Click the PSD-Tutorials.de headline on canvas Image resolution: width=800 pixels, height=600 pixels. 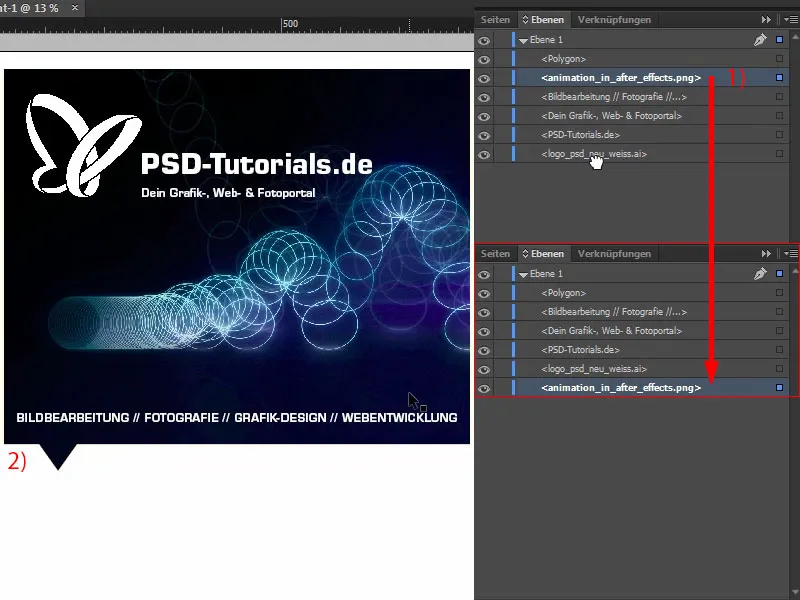[x=257, y=164]
